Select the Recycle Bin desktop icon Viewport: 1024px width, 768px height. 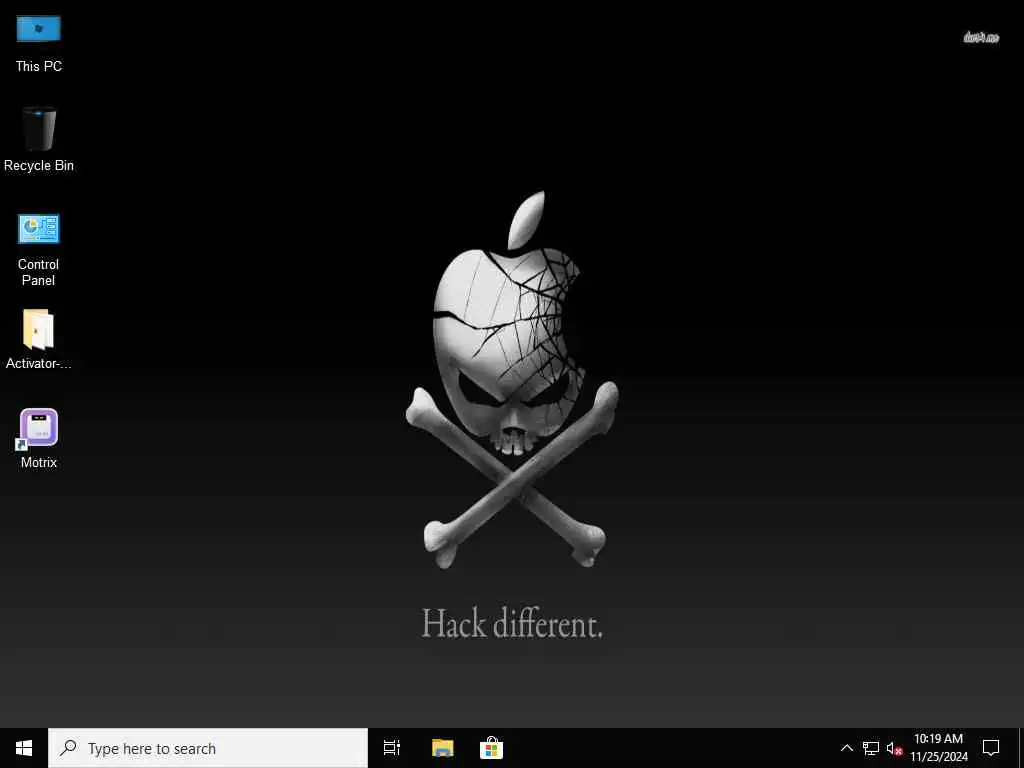click(x=39, y=139)
